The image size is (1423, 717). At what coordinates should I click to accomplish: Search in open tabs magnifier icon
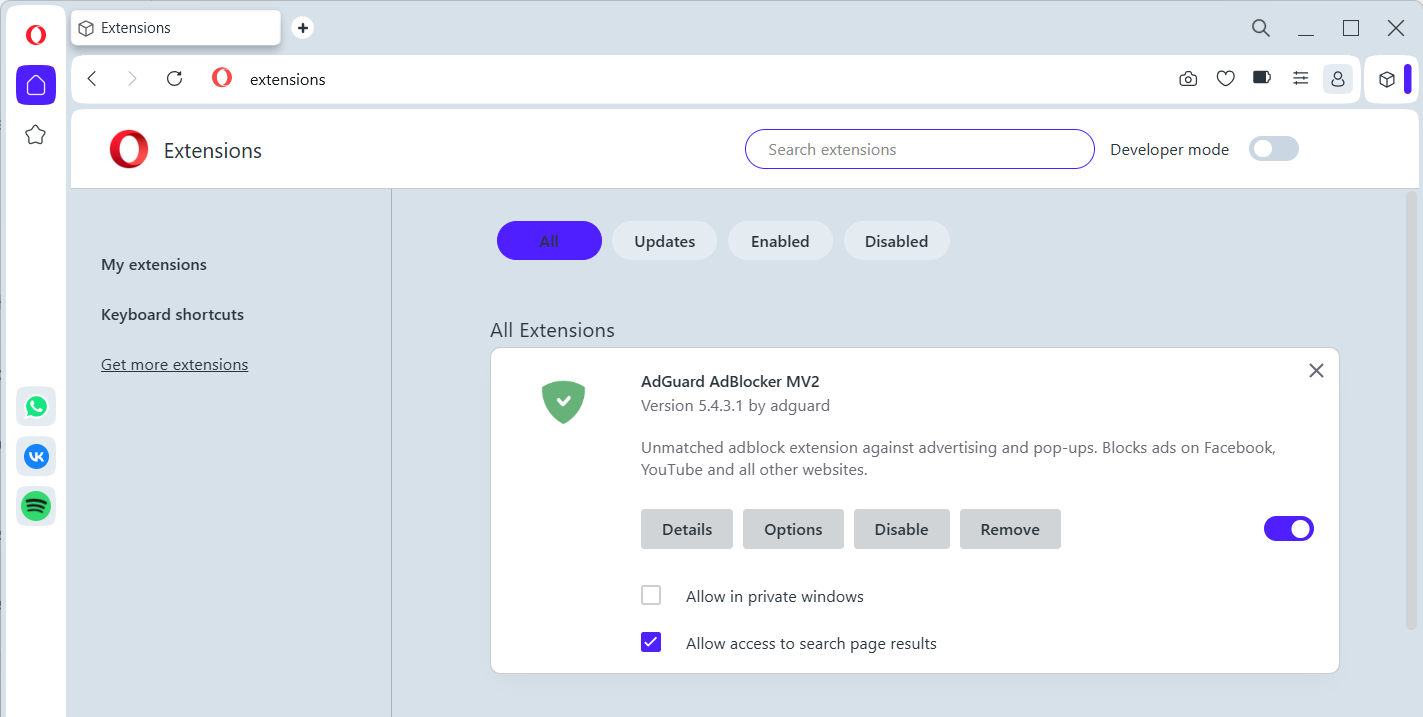click(x=1261, y=28)
